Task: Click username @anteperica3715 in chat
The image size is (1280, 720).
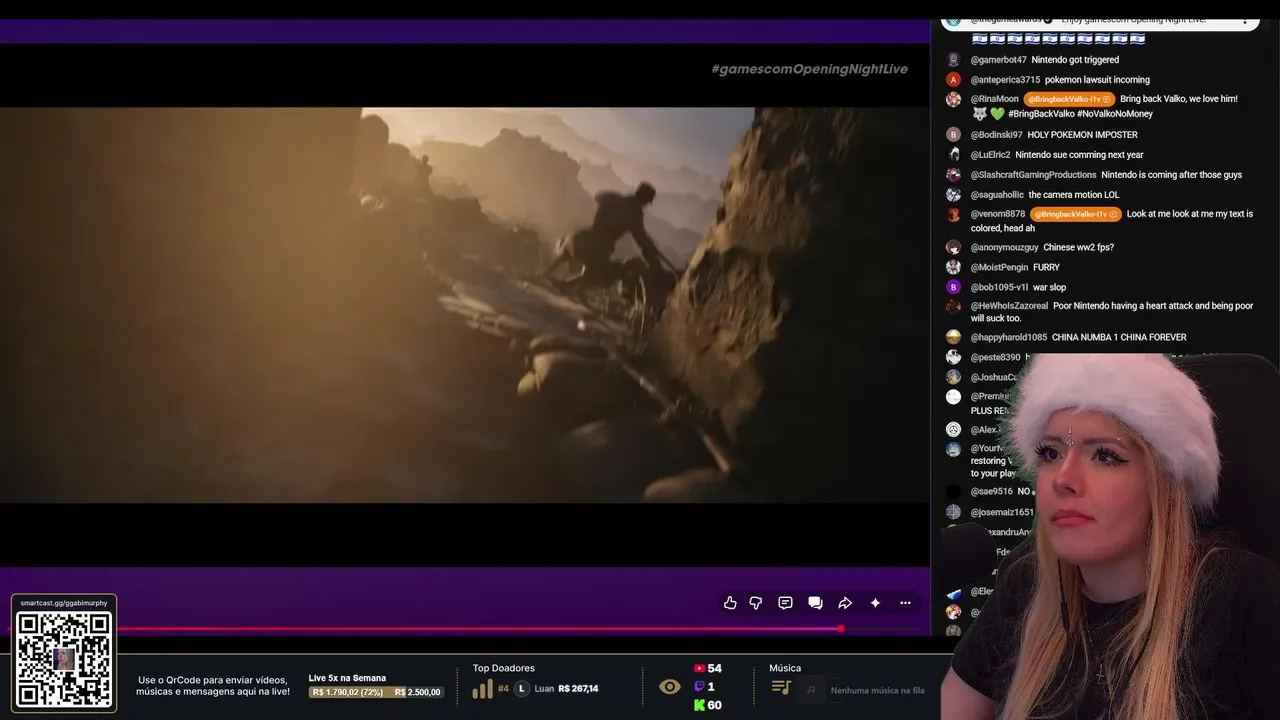Action: [x=1005, y=80]
